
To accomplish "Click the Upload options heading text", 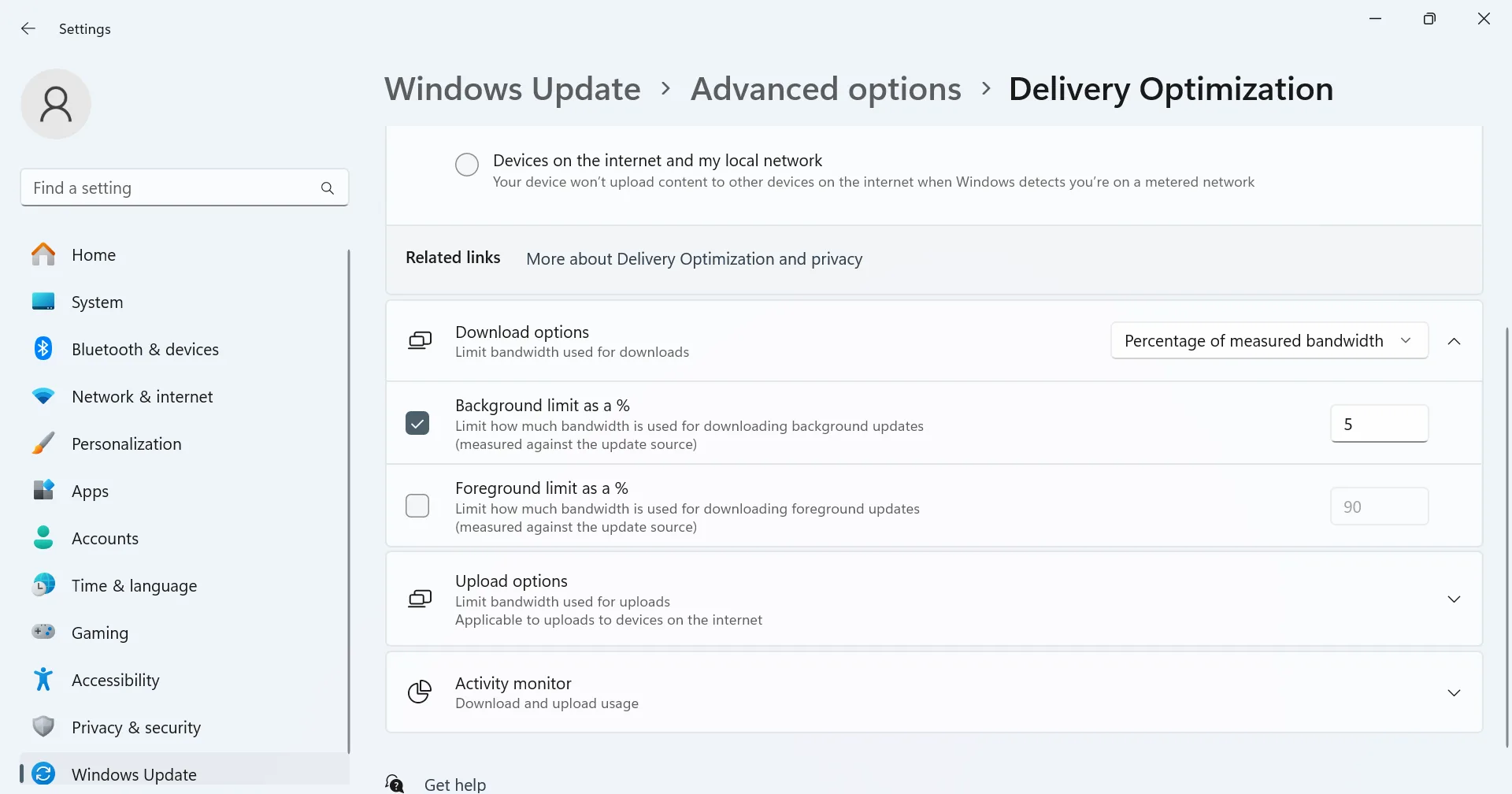I will click(511, 581).
